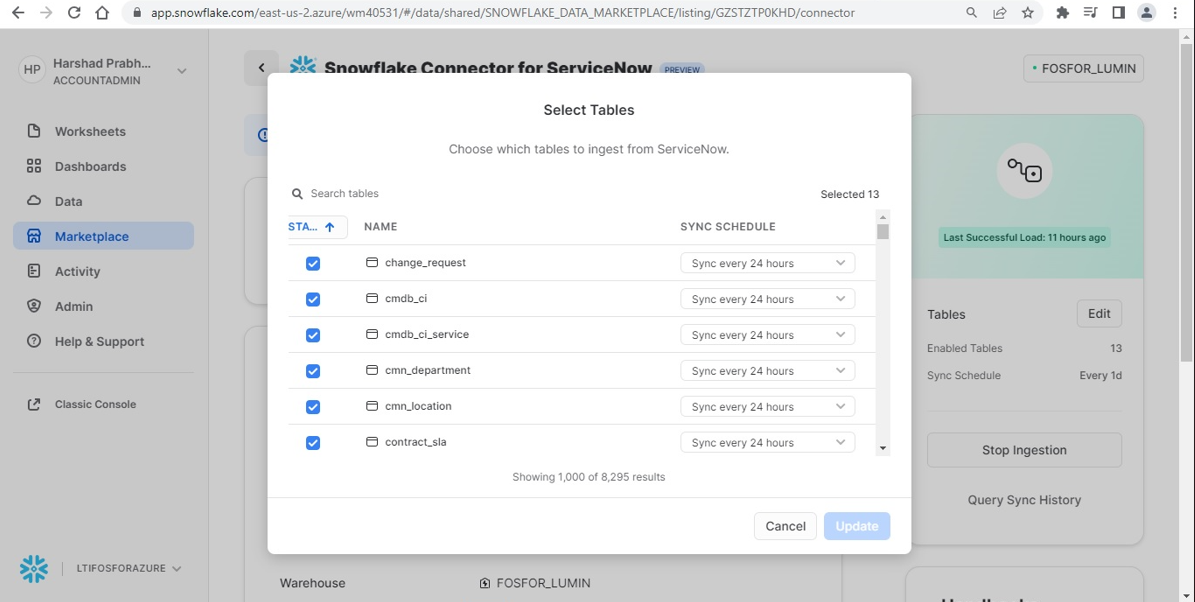
Task: Open Admin in the sidebar
Action: pyautogui.click(x=104, y=306)
